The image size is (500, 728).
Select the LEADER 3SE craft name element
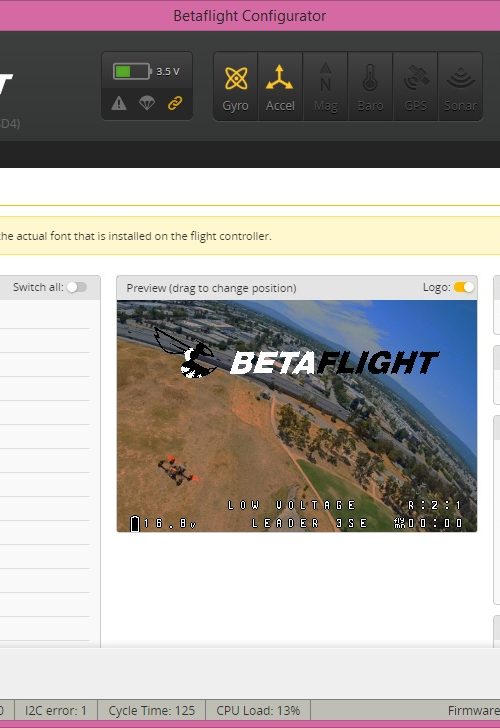[309, 523]
